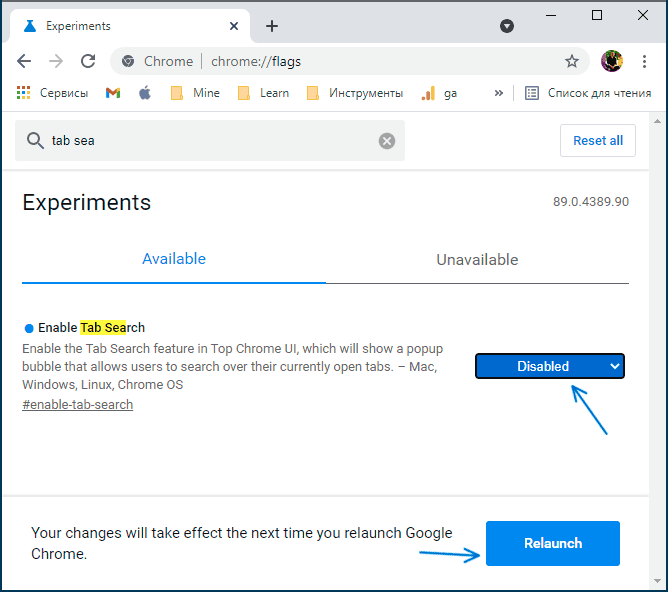This screenshot has height=592, width=668.
Task: Clear the flags search text
Action: coord(387,141)
